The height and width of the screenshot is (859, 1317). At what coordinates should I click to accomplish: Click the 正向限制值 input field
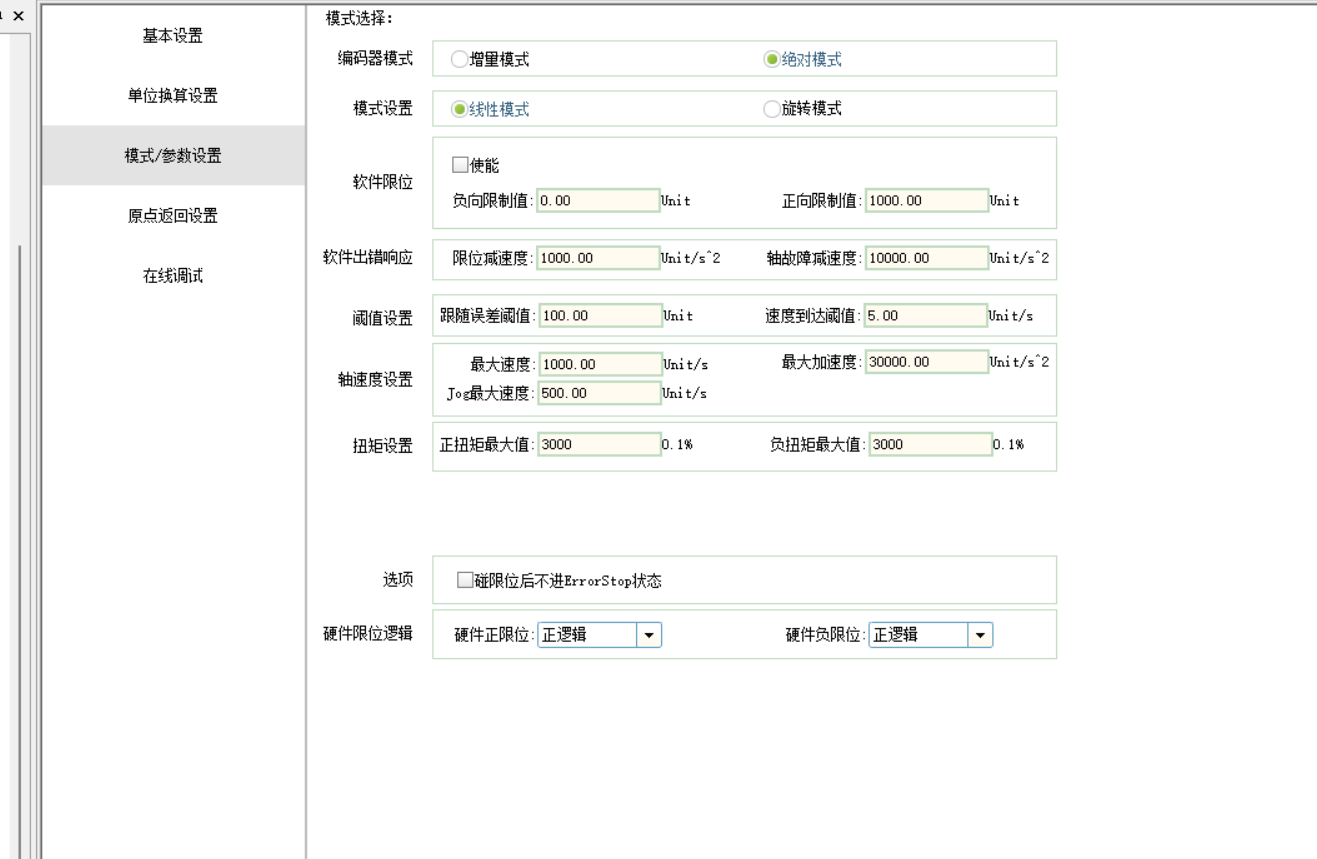coord(926,200)
